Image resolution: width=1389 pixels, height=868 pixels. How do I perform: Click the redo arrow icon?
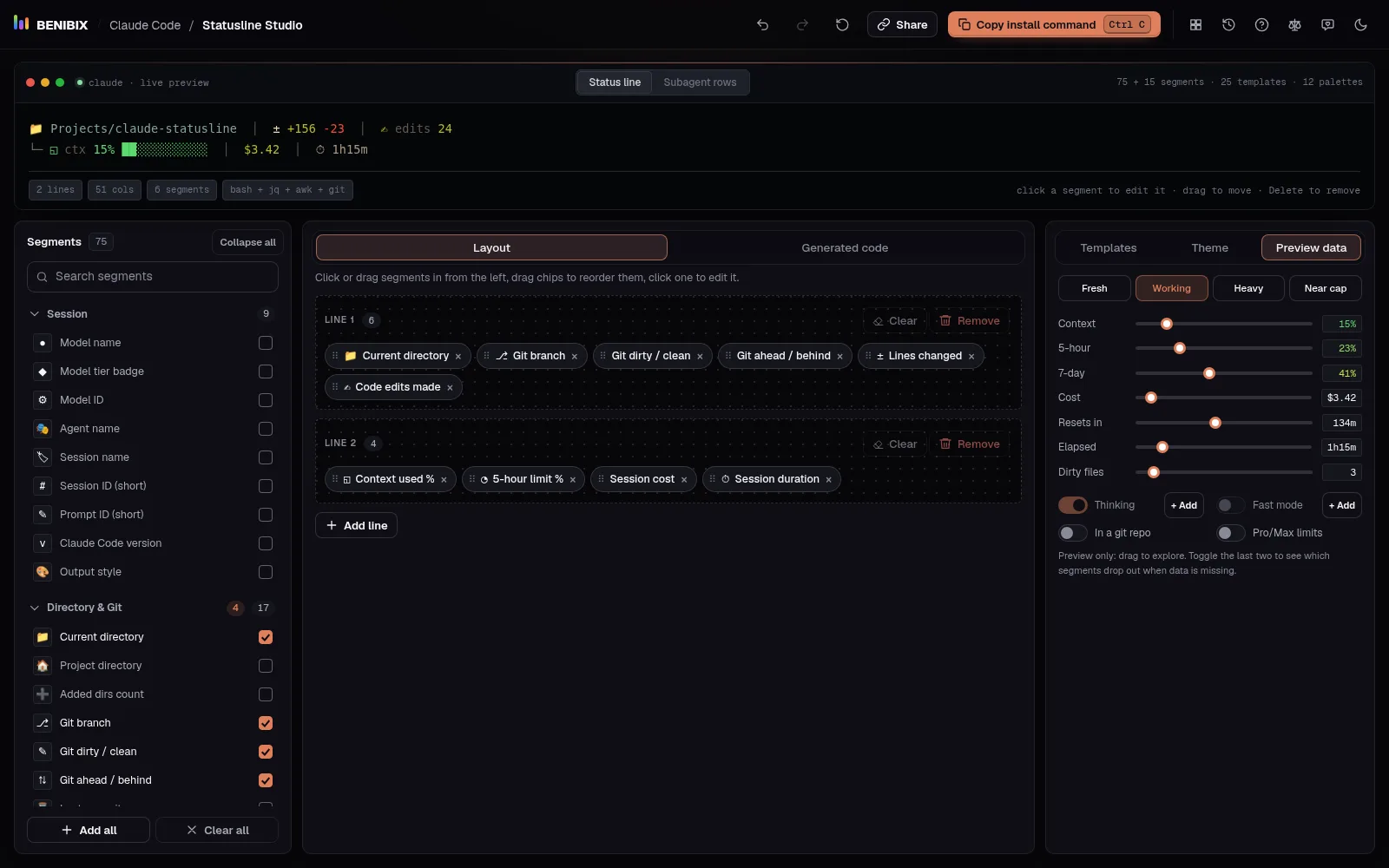click(802, 25)
